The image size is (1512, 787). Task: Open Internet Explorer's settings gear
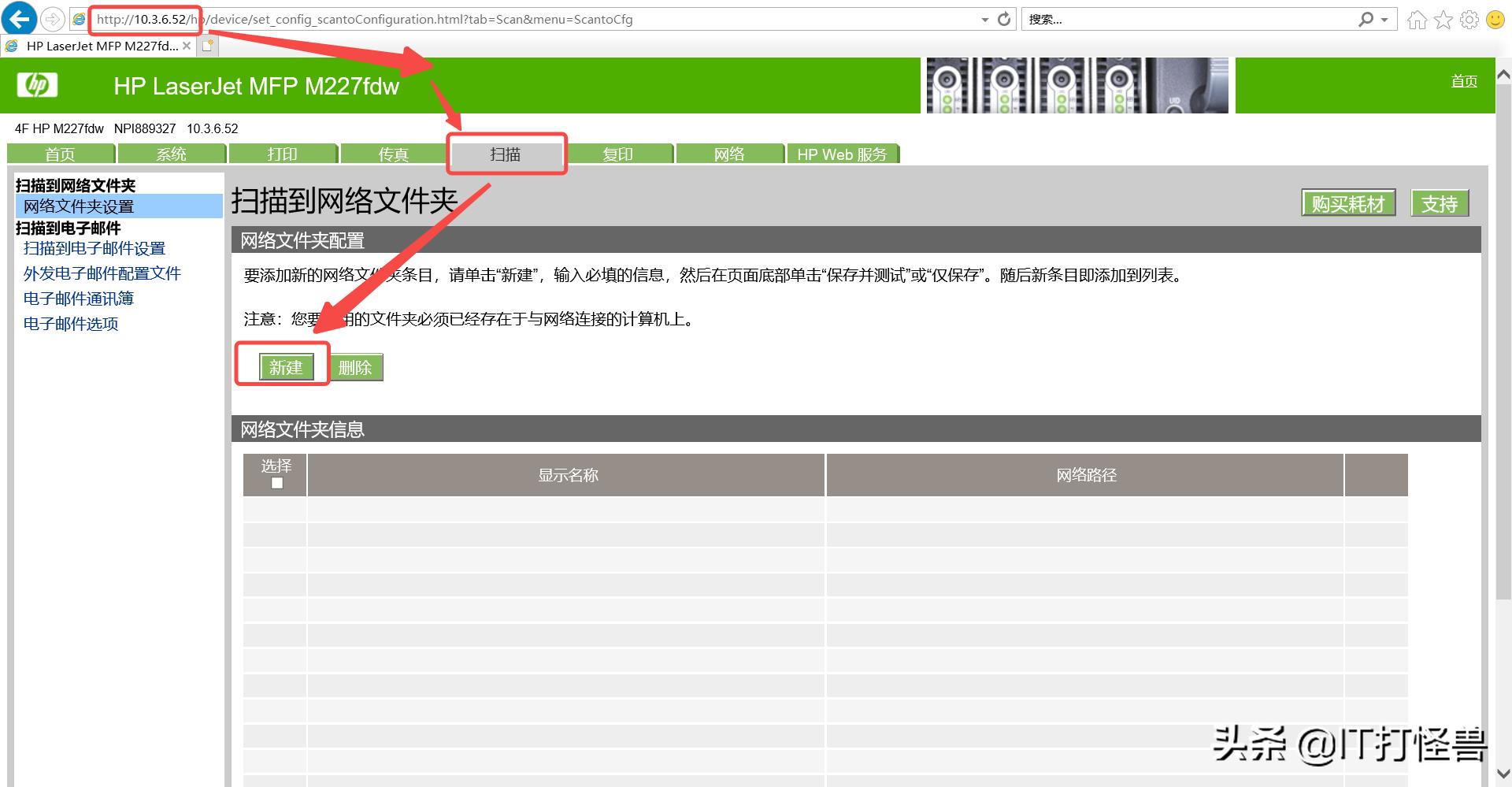pos(1469,19)
